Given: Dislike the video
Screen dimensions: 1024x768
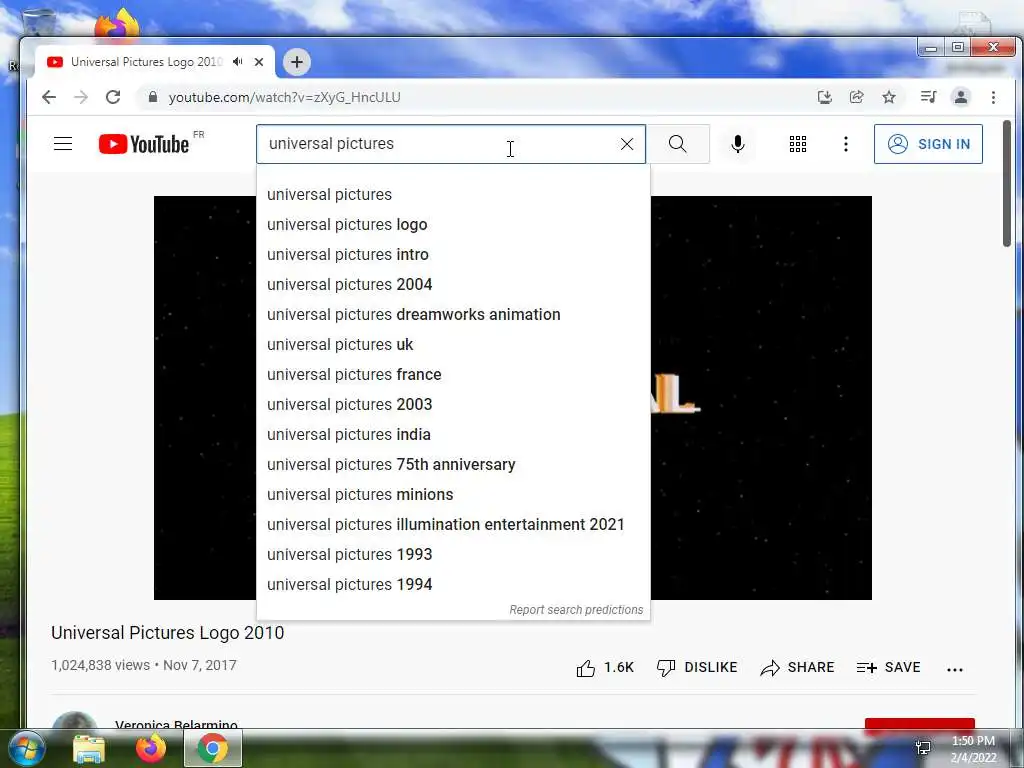Looking at the screenshot, I should [697, 667].
